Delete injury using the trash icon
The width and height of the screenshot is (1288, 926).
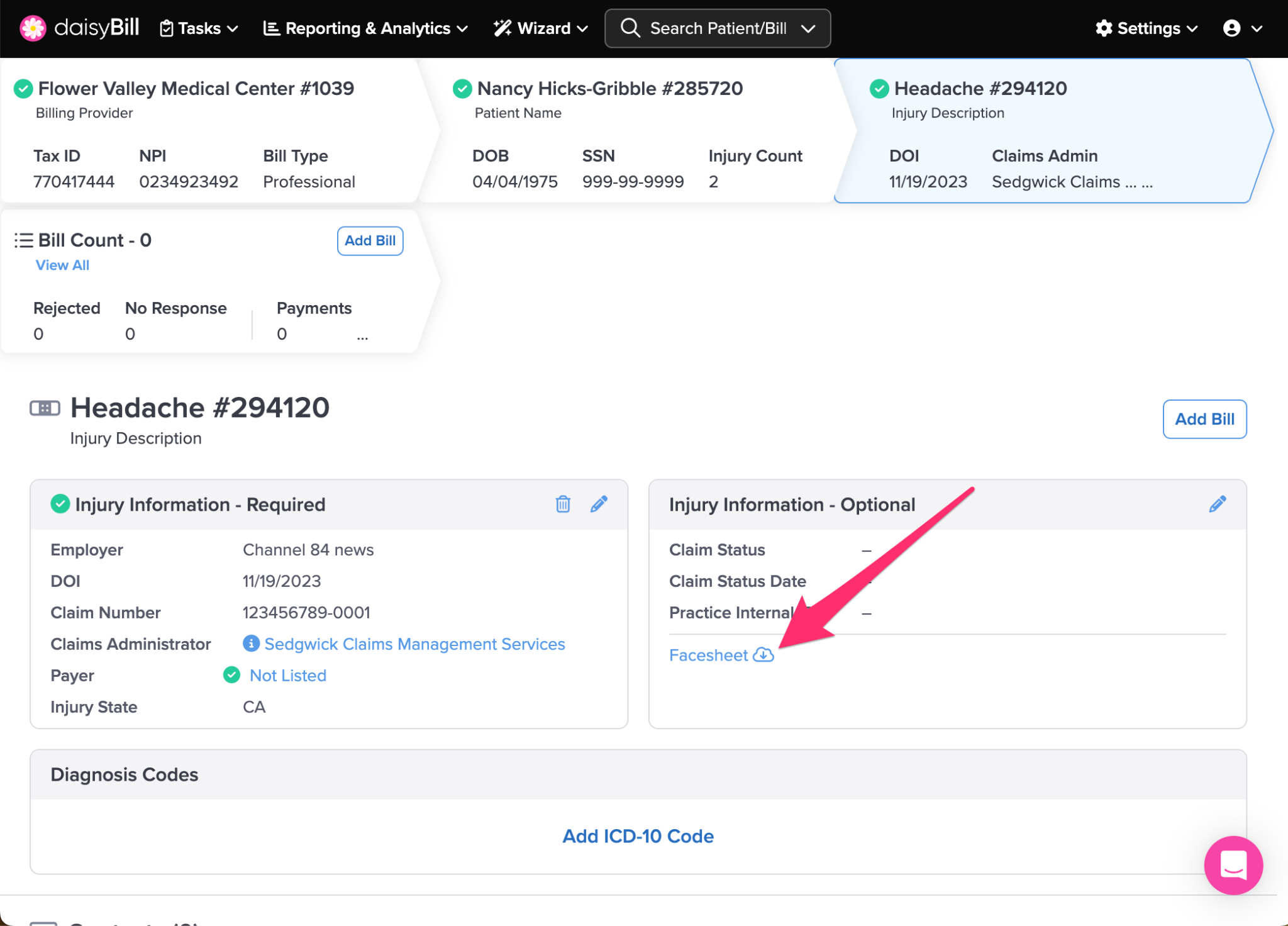563,504
